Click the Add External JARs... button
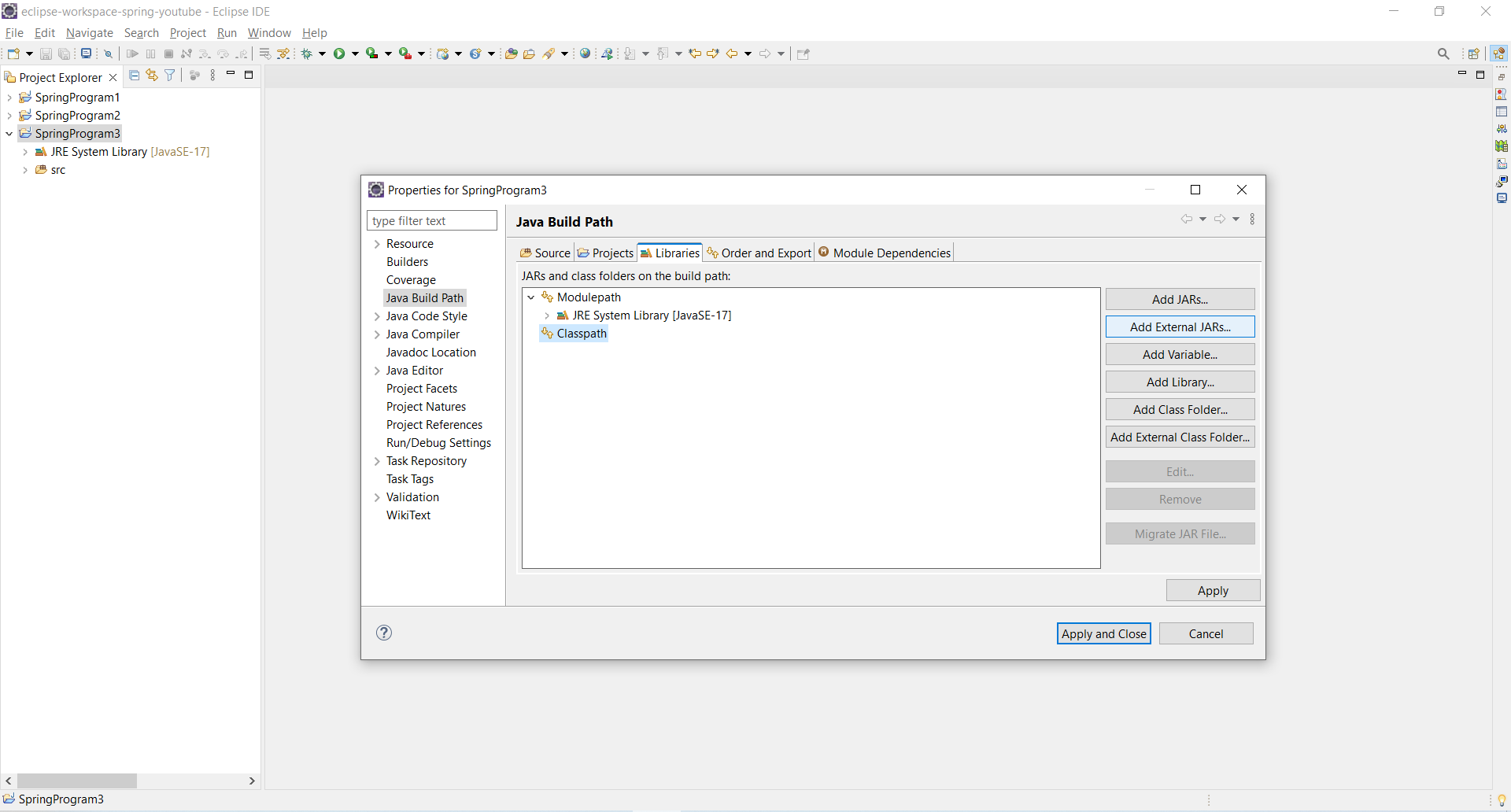1511x812 pixels. [1180, 327]
